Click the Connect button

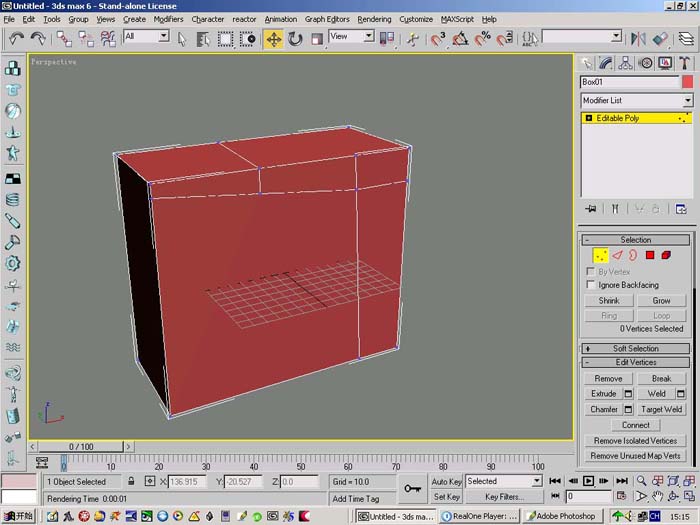click(636, 425)
